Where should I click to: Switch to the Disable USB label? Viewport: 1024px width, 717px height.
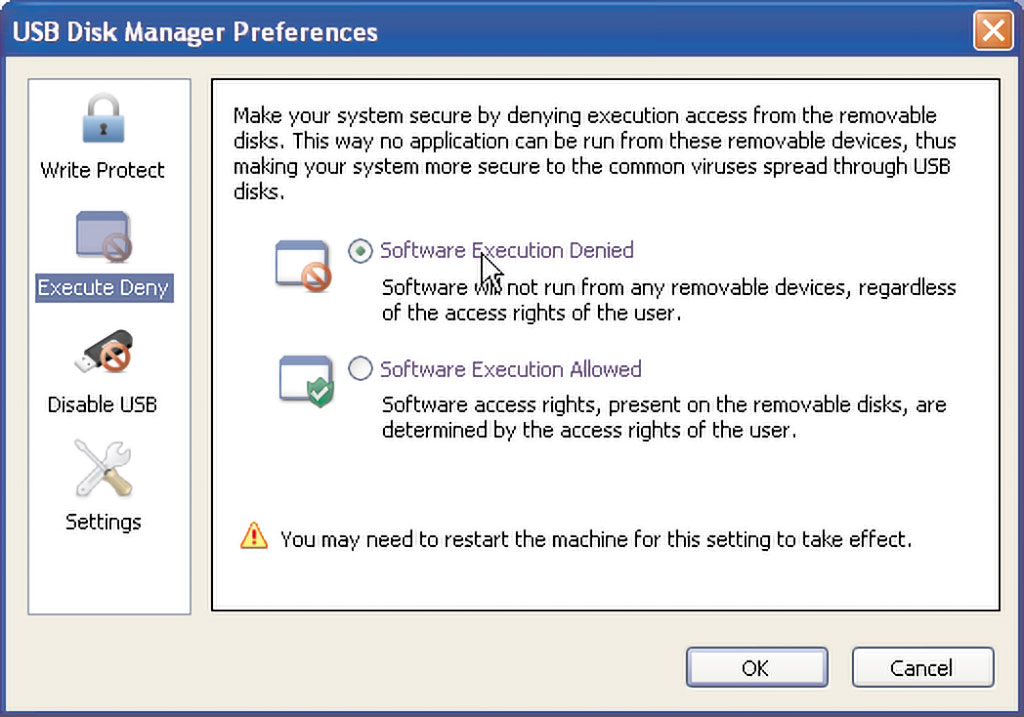(103, 404)
